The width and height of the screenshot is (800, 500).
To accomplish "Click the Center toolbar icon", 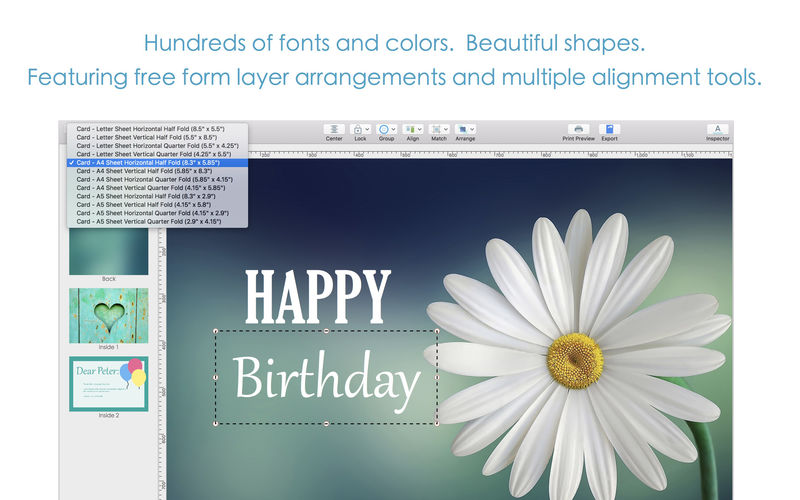I will (334, 129).
